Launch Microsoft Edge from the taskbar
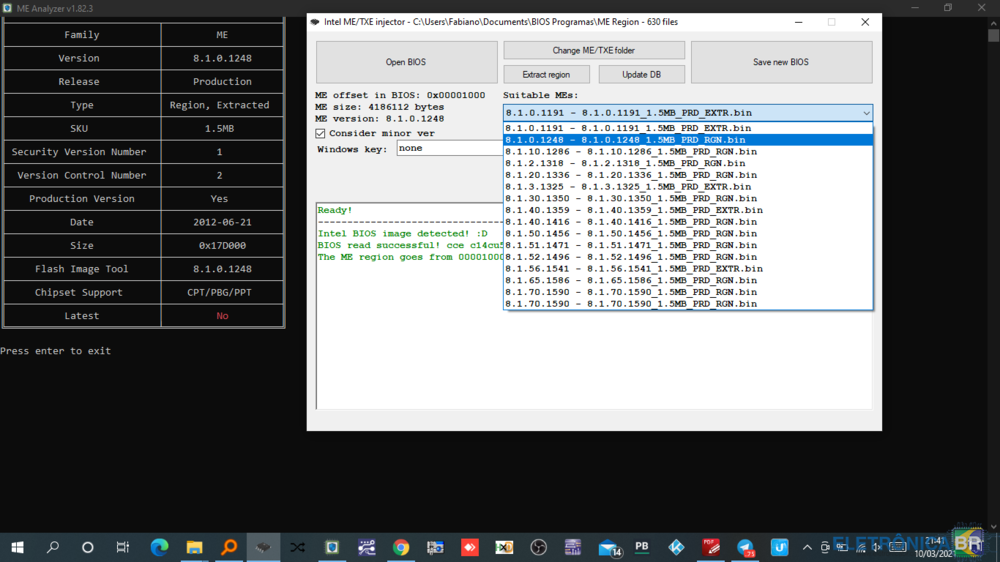Screen dimensions: 1000x562 [x=159, y=547]
